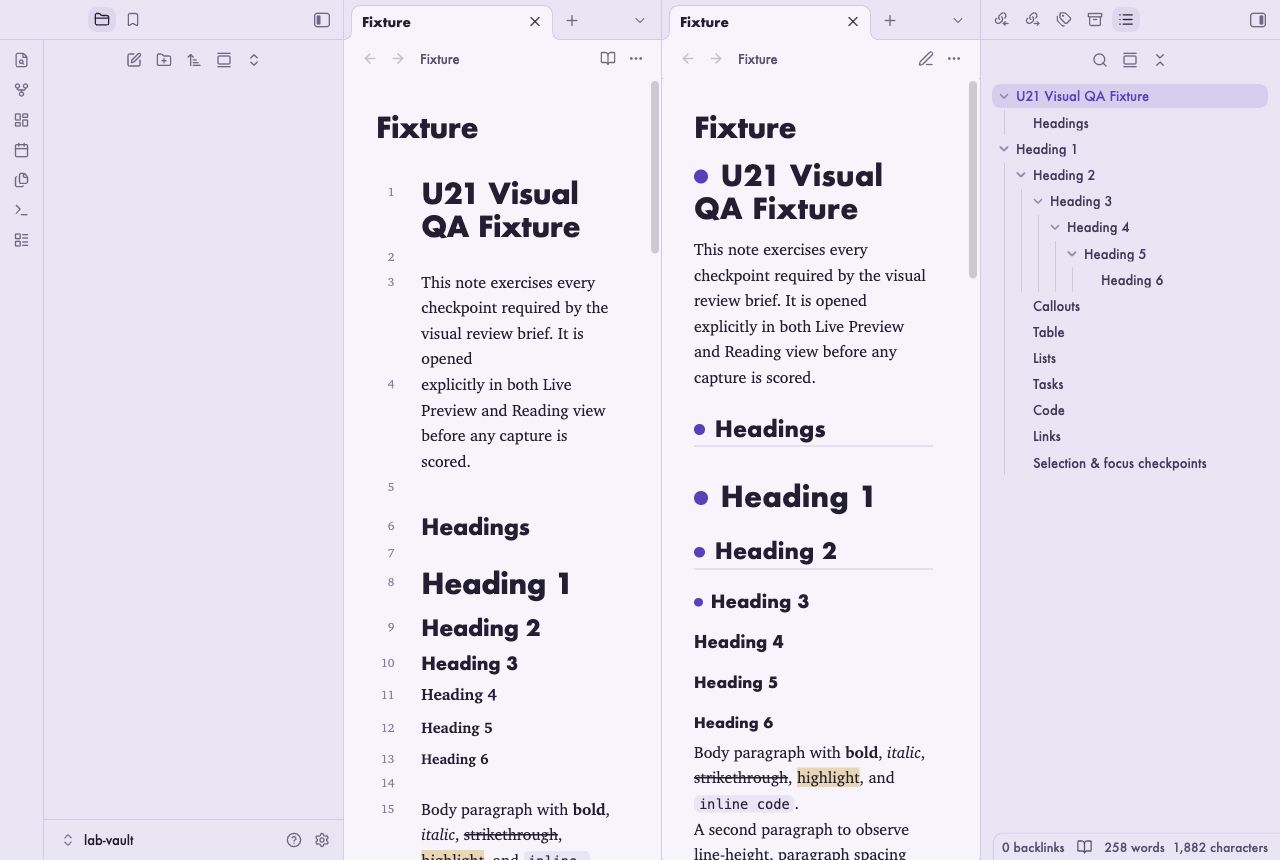Click the insert template ribbon icon
Image resolution: width=1280 pixels, height=860 pixels.
(x=22, y=180)
